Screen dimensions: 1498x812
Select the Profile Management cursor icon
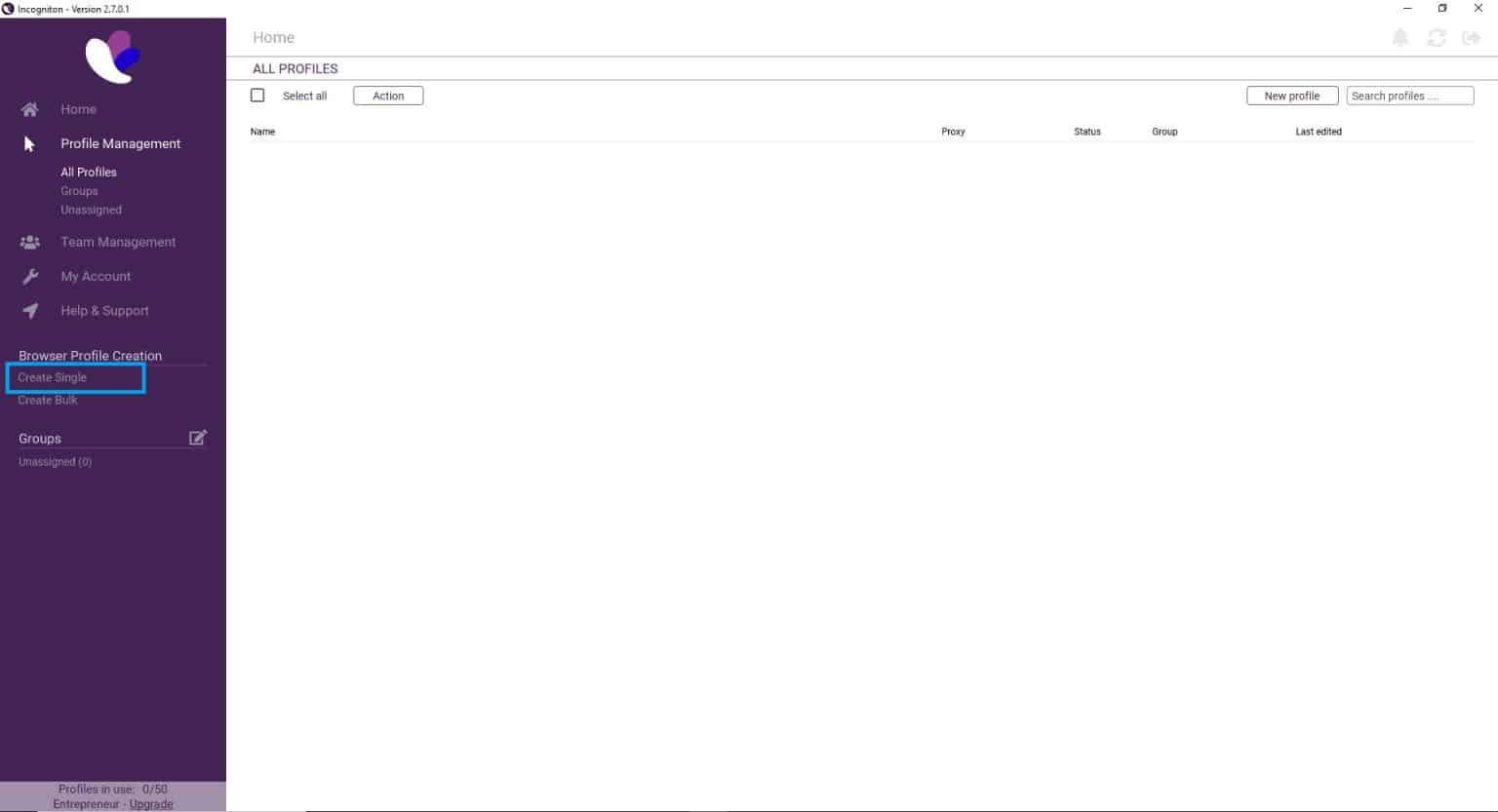29,143
